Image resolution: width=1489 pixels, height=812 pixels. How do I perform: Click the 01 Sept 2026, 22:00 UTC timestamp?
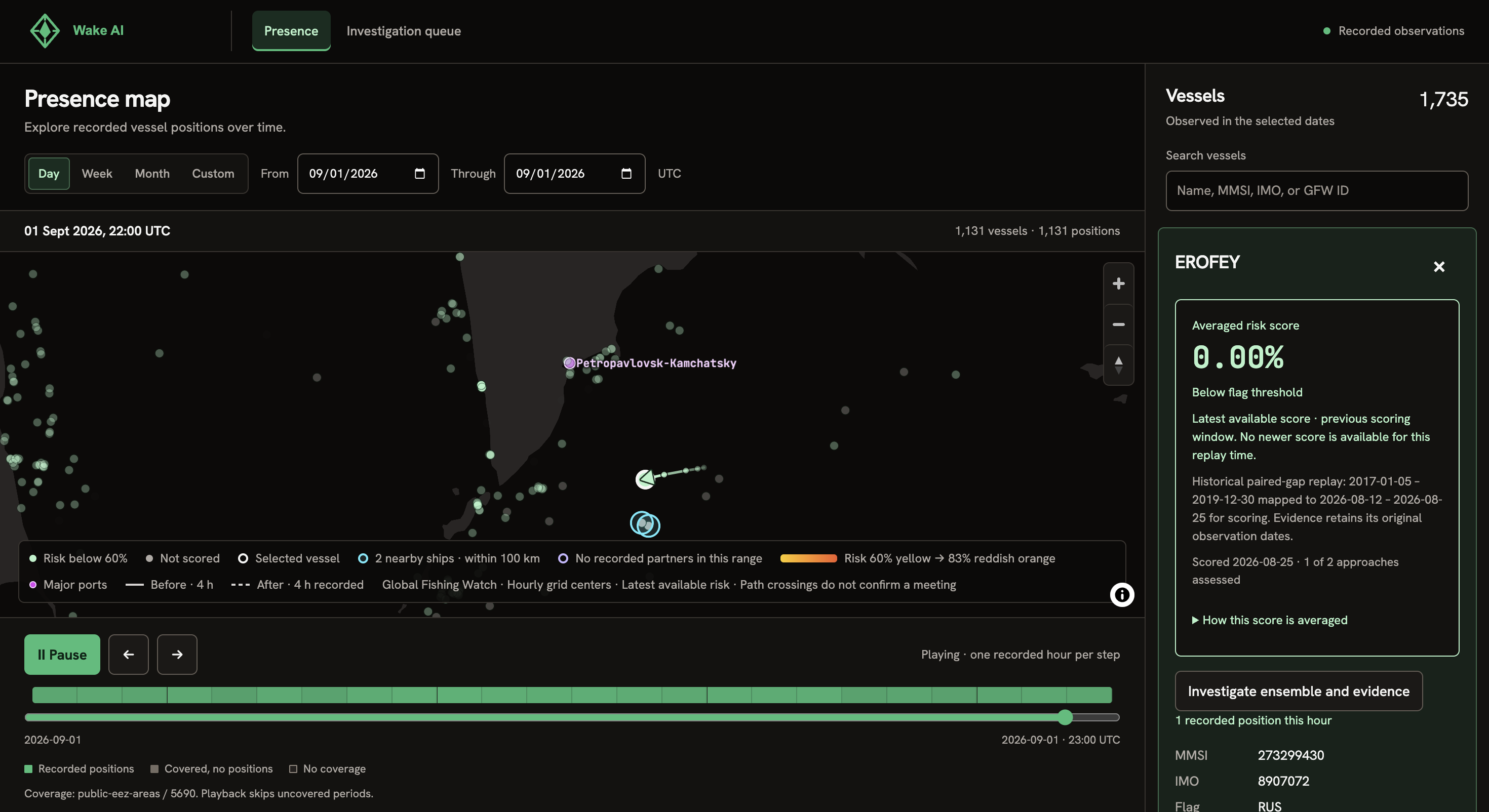tap(97, 231)
